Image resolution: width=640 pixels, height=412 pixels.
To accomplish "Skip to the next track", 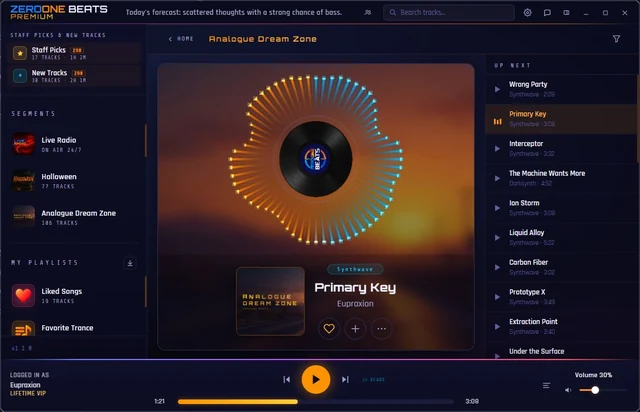I will (345, 379).
